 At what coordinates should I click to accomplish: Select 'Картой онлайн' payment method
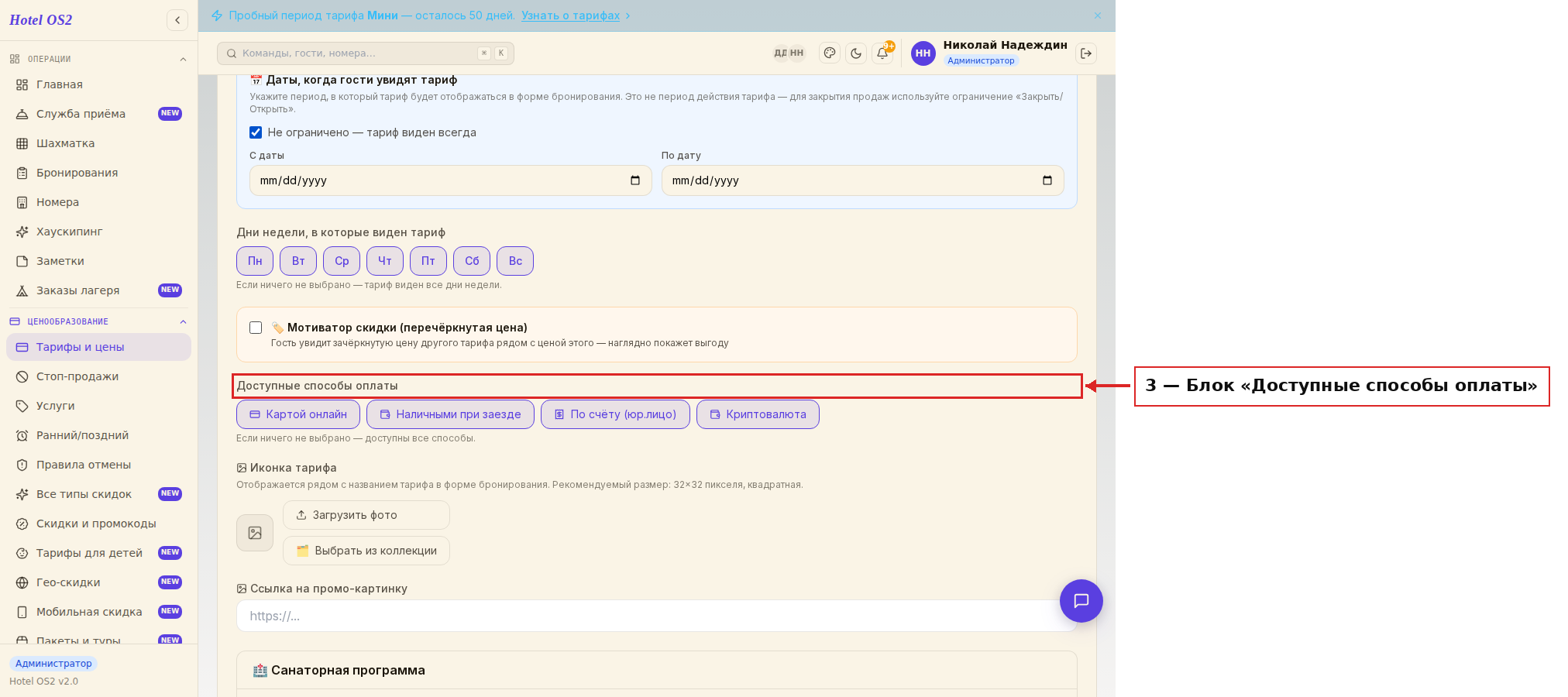point(298,414)
